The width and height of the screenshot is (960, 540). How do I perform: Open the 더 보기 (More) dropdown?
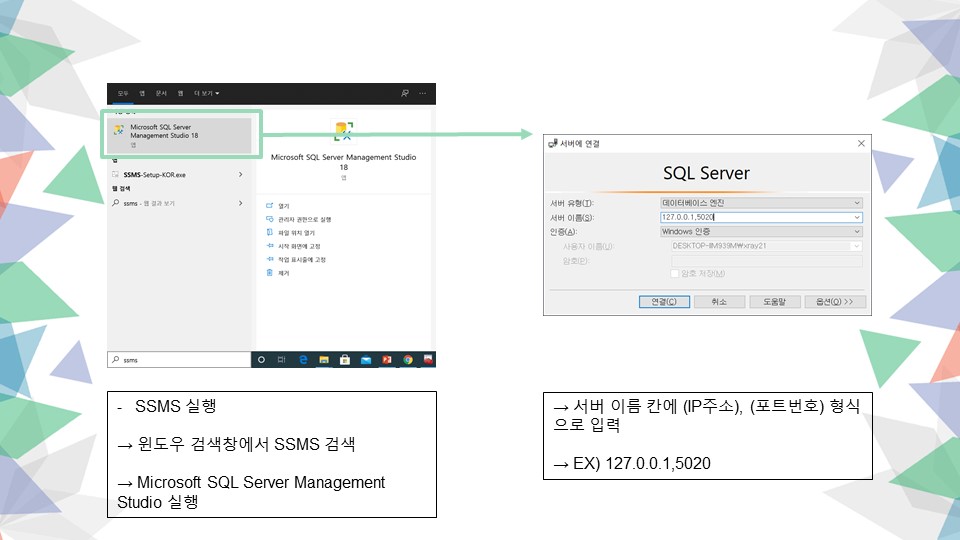pos(206,93)
